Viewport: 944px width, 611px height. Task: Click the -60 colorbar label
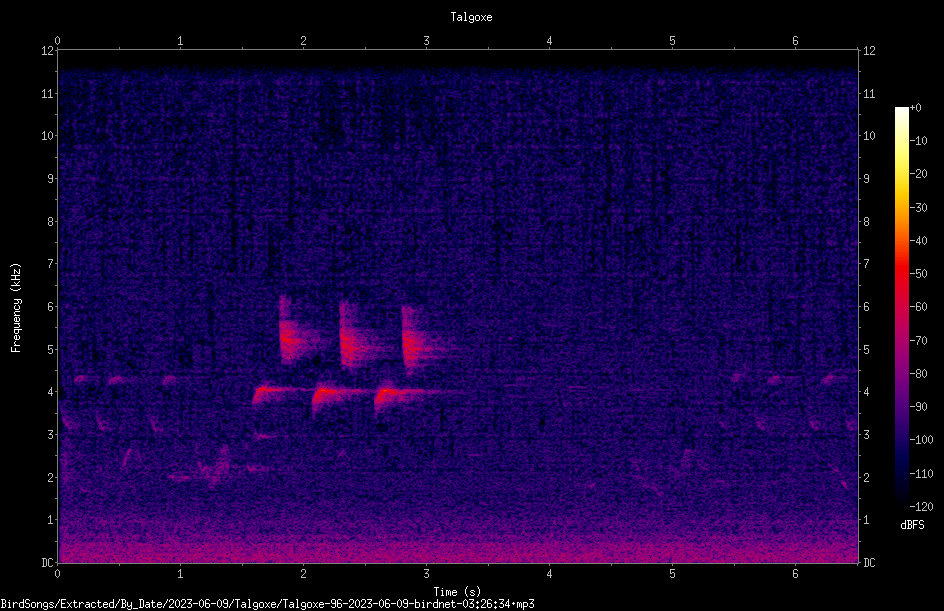918,307
